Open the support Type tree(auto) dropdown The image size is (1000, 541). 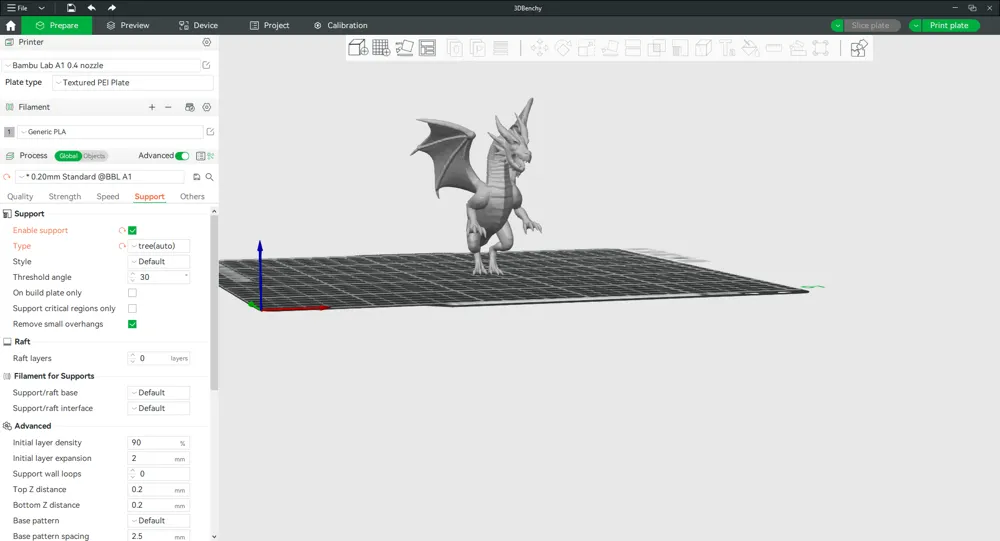[159, 246]
